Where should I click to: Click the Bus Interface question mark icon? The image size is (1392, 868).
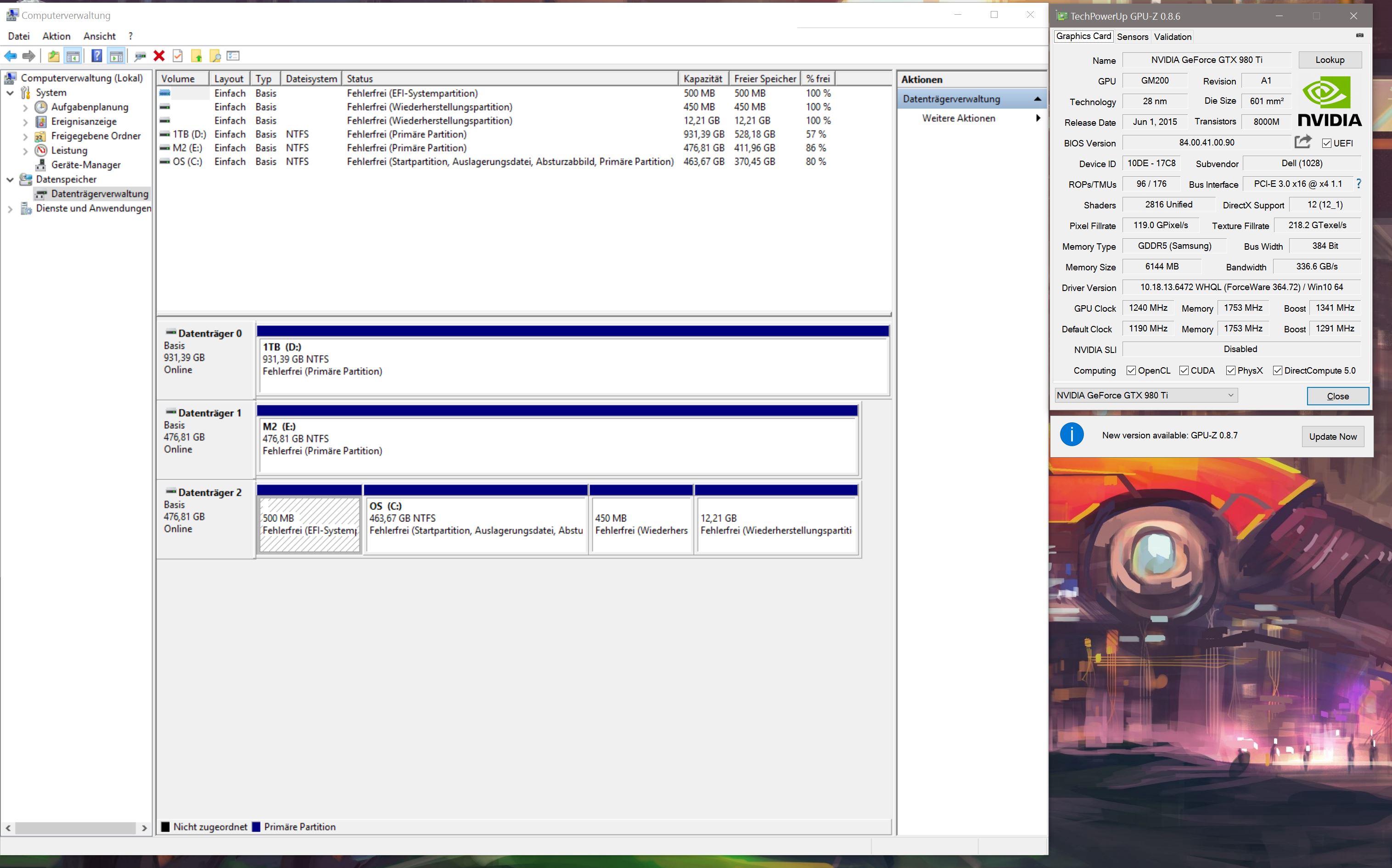pos(1358,184)
